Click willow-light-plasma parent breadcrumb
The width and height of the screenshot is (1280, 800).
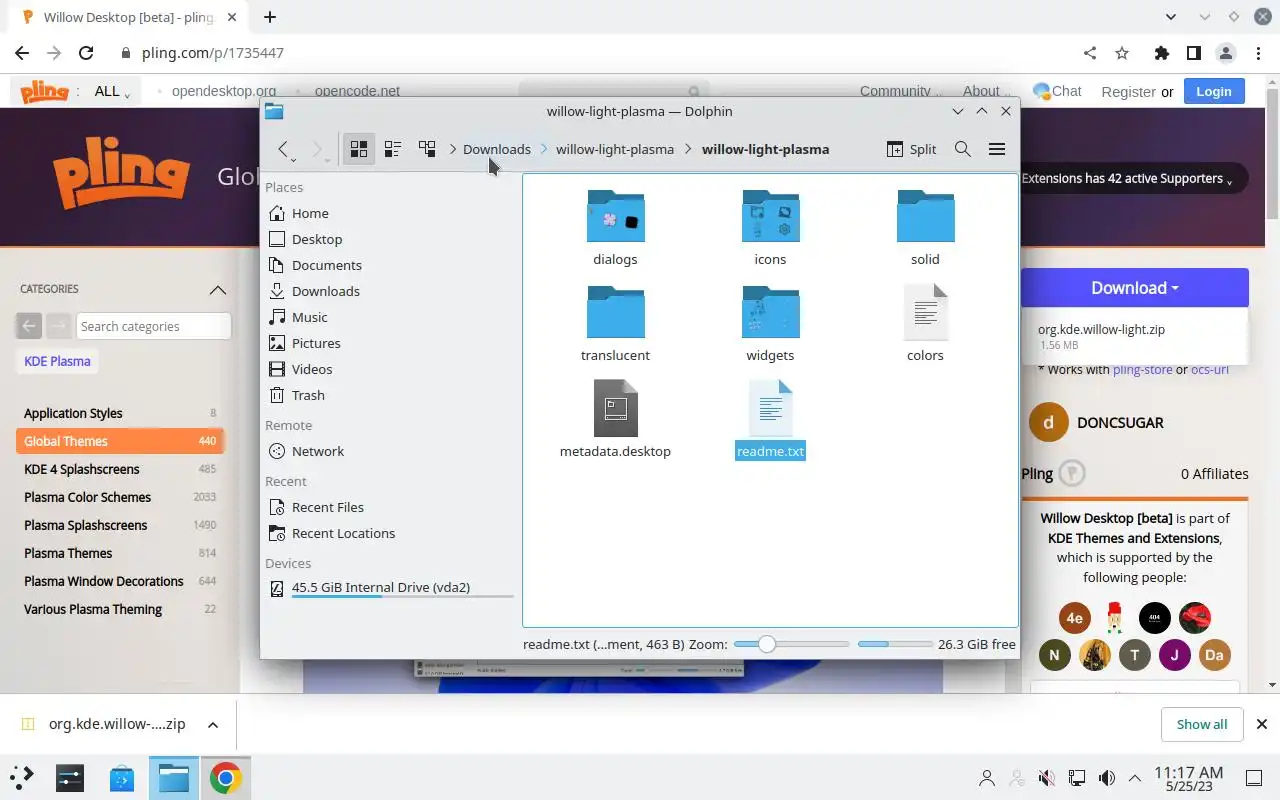pyautogui.click(x=615, y=149)
